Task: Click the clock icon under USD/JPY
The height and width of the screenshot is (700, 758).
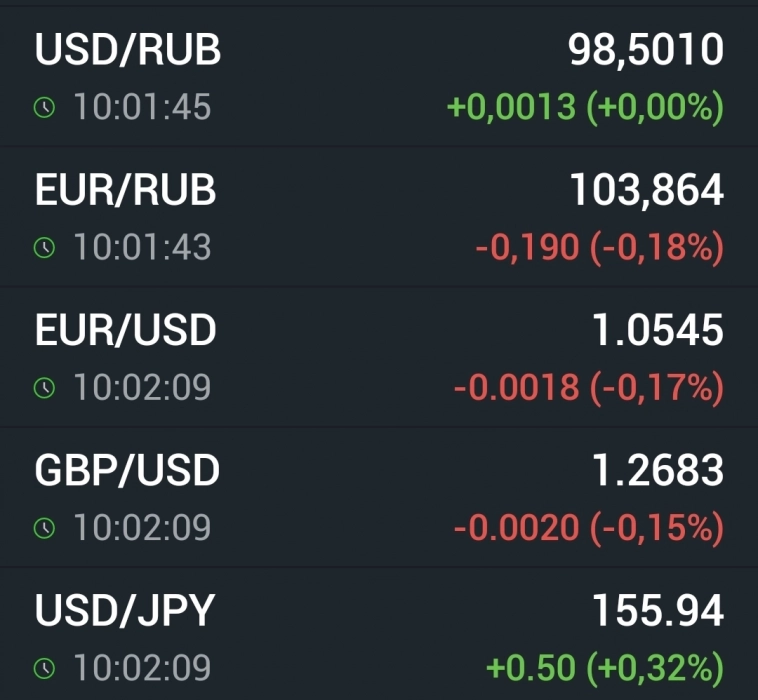Action: tap(44, 668)
